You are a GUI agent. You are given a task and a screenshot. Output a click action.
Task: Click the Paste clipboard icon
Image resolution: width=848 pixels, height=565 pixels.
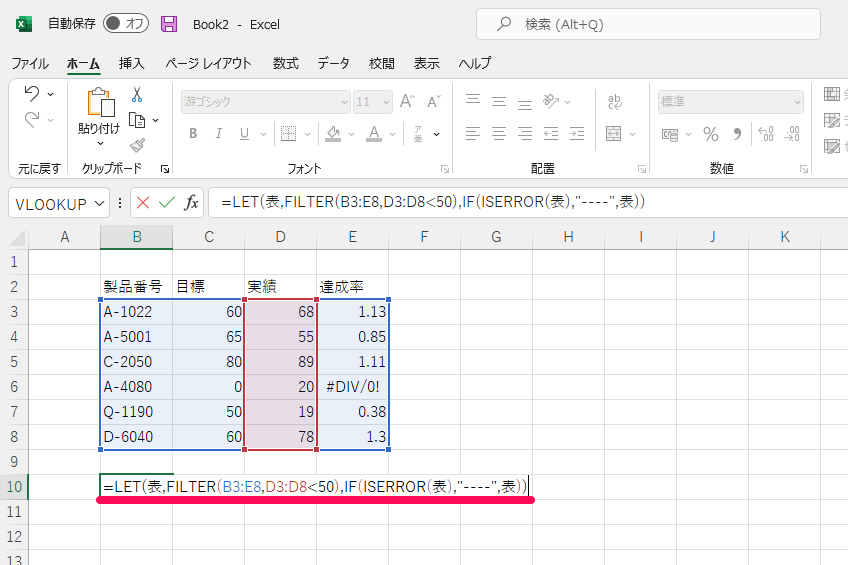(101, 102)
